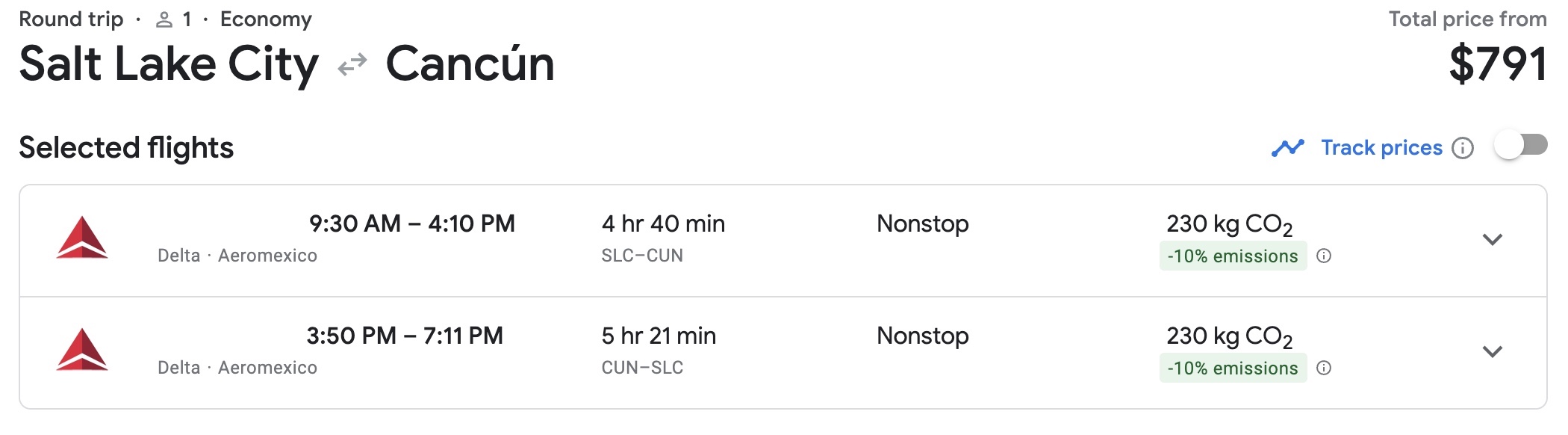Click emissions info icon for CUN–SLC flight
This screenshot has height=435, width=1568.
pyautogui.click(x=1324, y=368)
